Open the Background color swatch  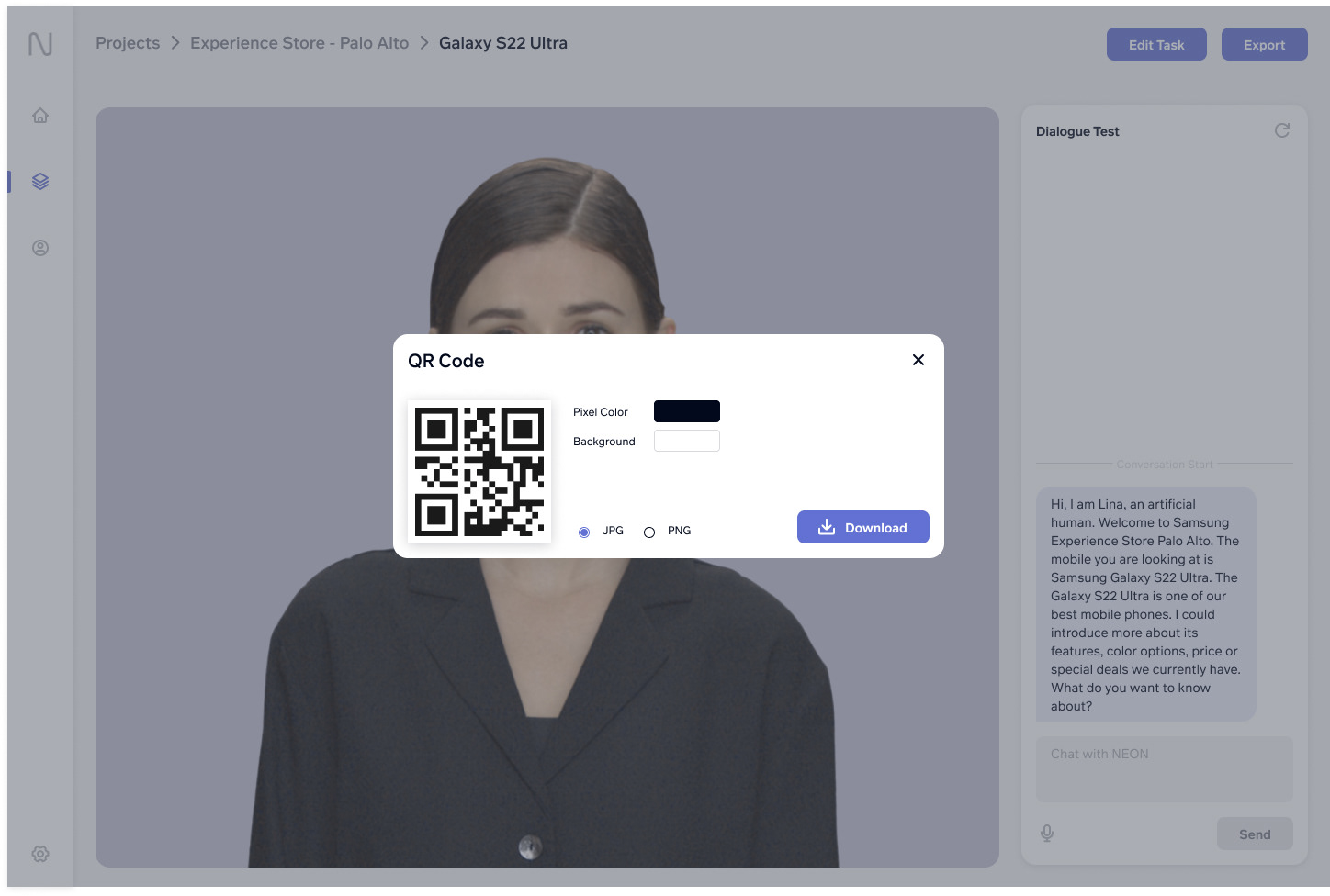tap(687, 441)
